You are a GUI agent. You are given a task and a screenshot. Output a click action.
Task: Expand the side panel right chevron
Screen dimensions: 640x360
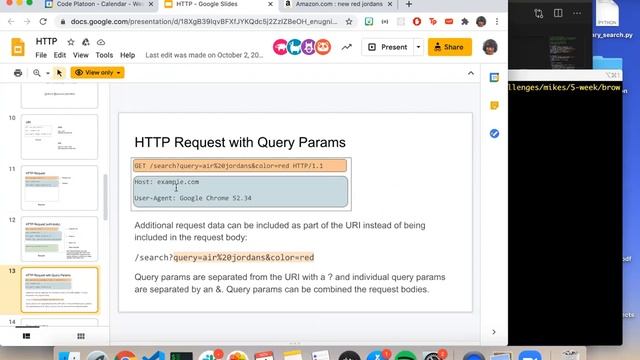[x=494, y=332]
